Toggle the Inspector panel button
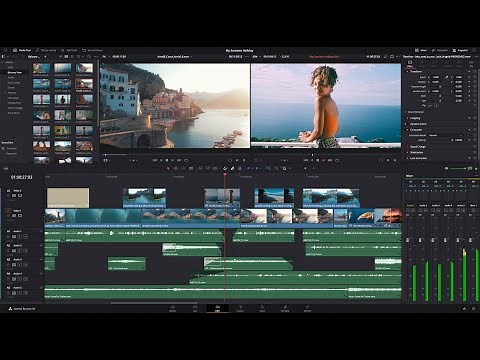 [460, 50]
